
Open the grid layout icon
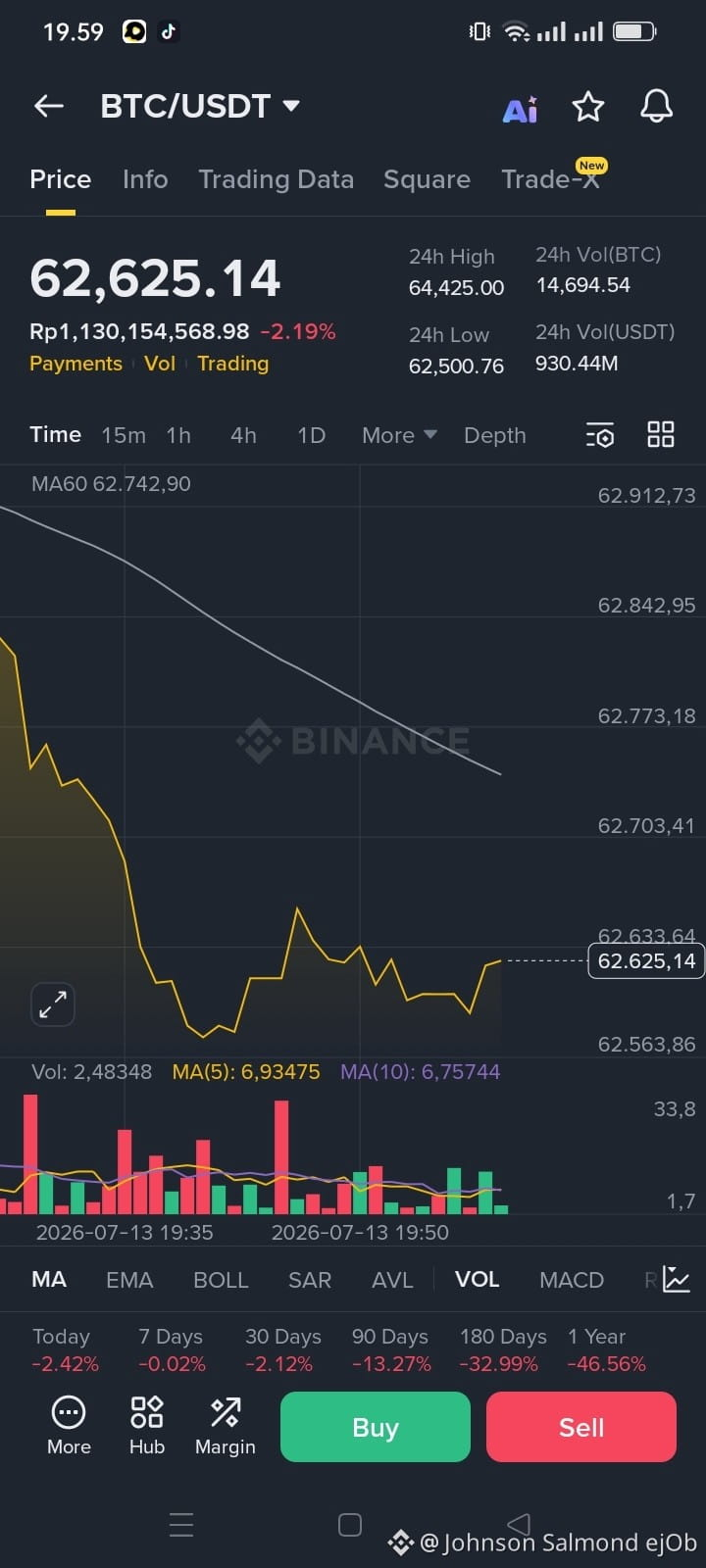click(661, 434)
